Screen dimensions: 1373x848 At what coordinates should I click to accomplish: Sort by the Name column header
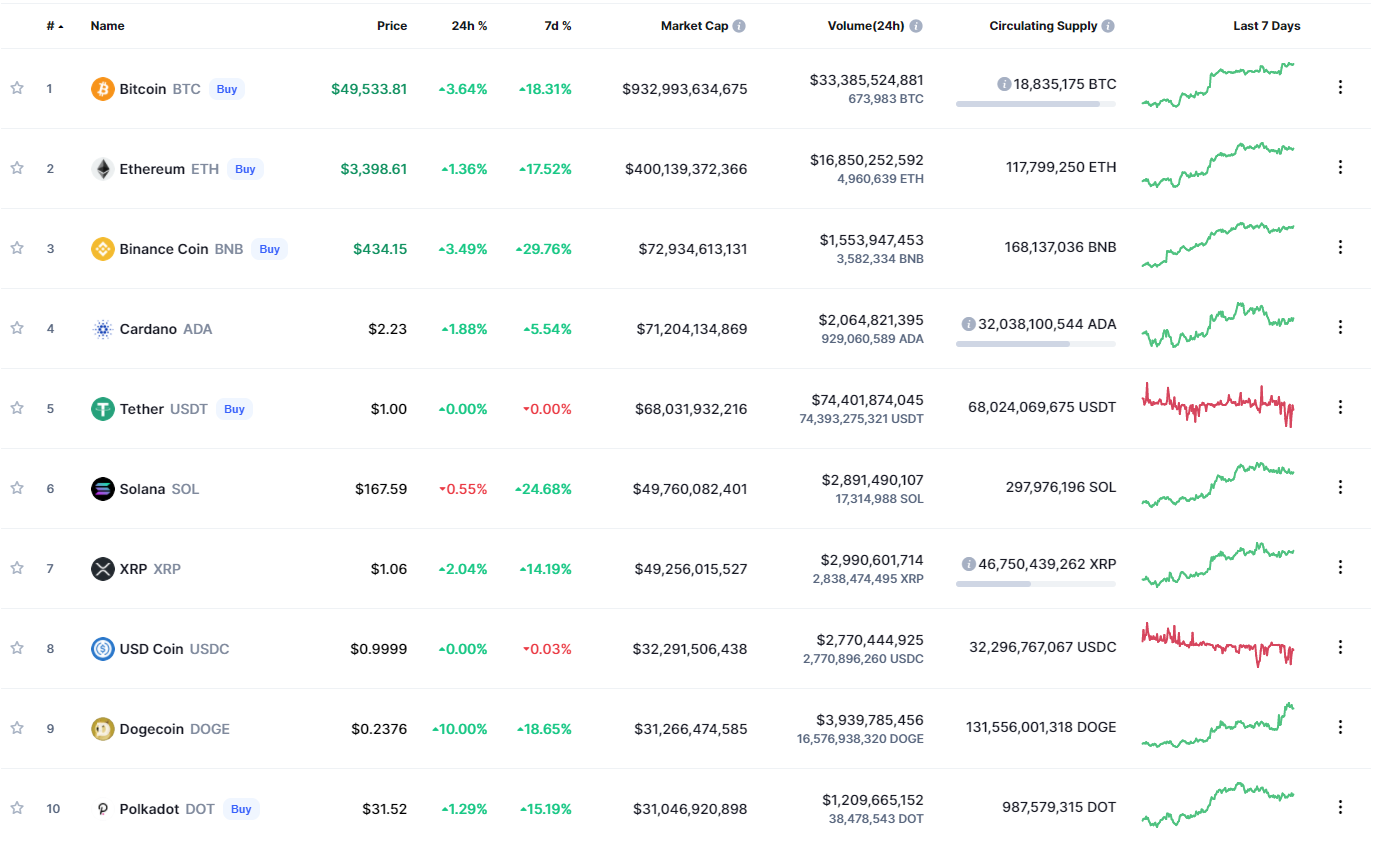click(x=107, y=26)
